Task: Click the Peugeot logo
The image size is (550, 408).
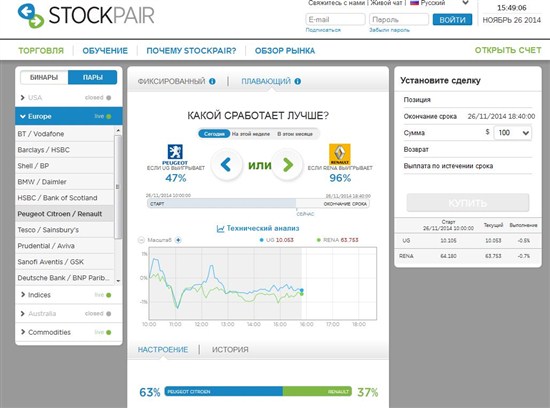Action: click(175, 154)
